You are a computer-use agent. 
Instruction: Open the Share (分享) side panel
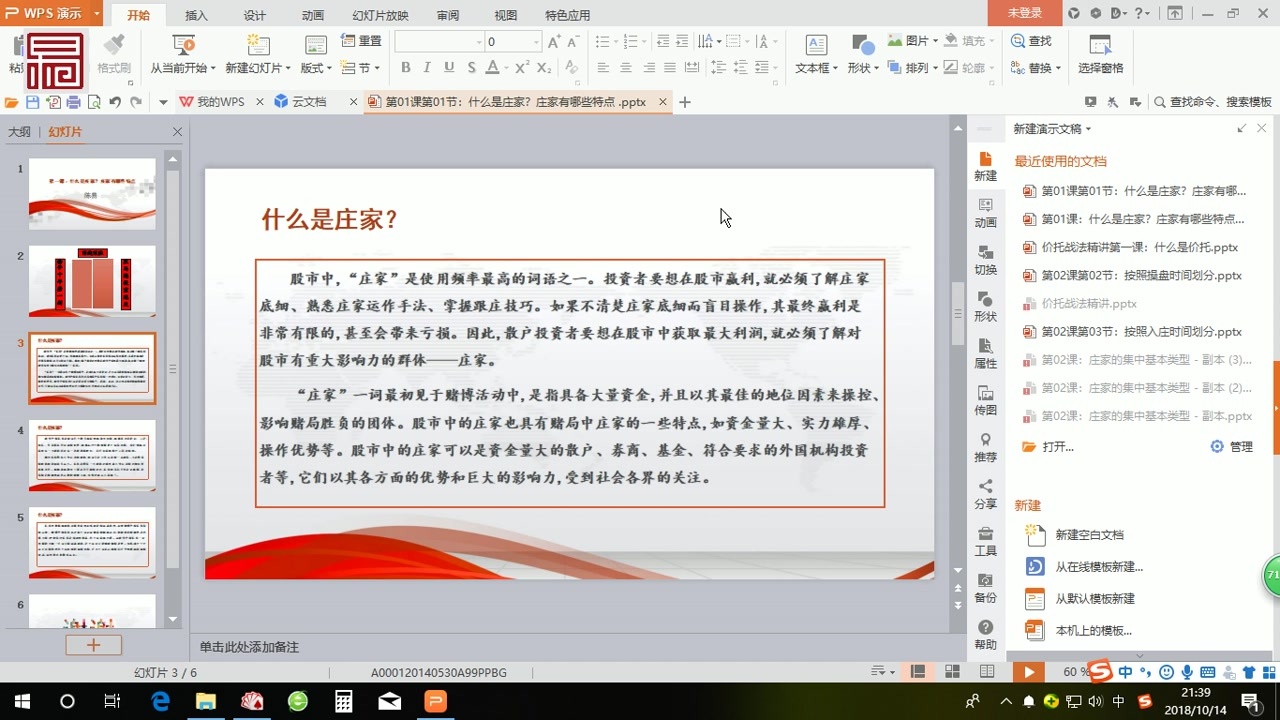click(x=985, y=493)
